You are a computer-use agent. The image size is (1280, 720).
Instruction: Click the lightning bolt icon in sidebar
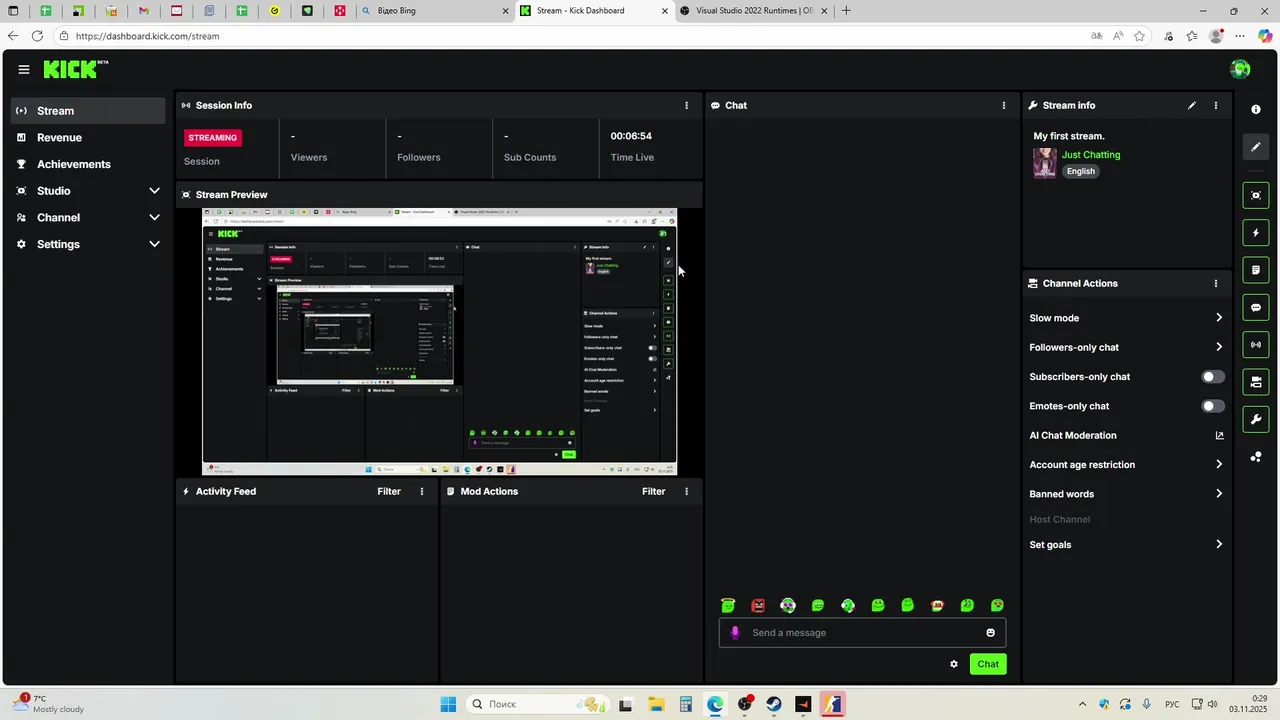click(x=1256, y=233)
